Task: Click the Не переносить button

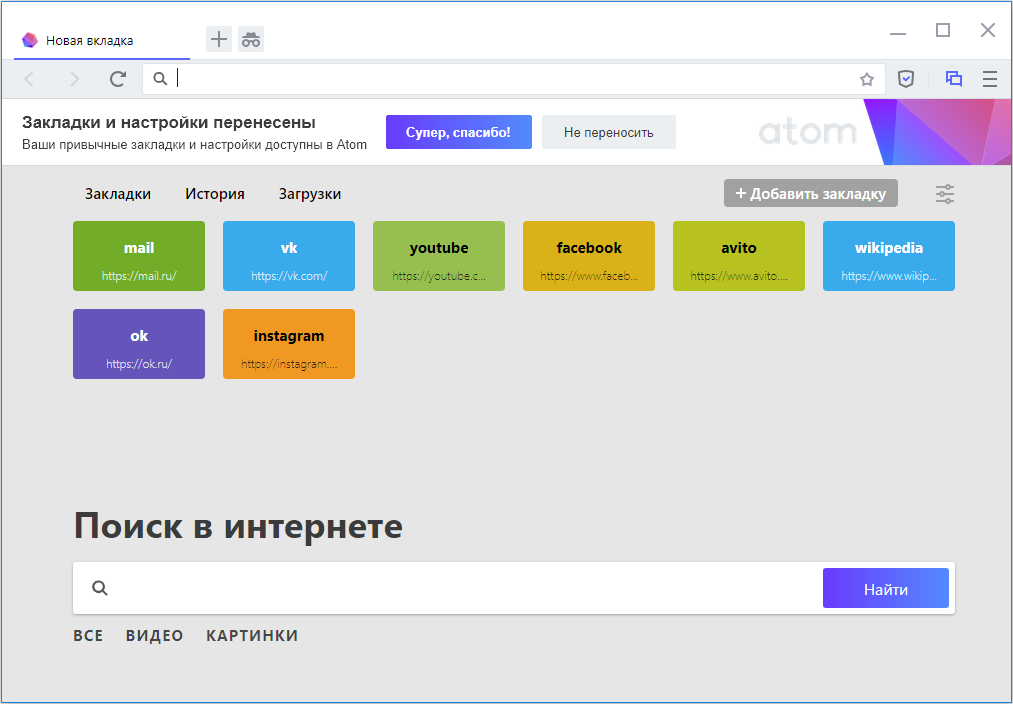Action: point(609,132)
